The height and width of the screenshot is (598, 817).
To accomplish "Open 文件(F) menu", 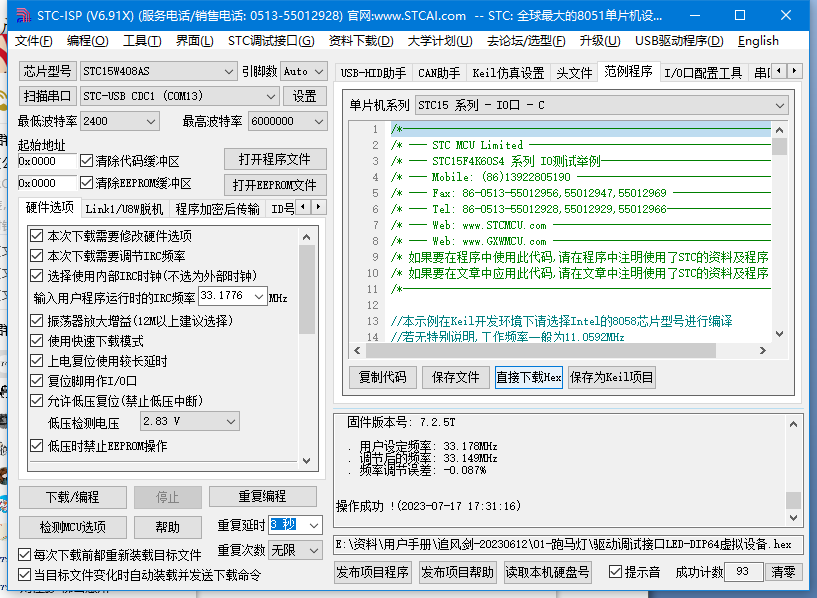I will [33, 41].
